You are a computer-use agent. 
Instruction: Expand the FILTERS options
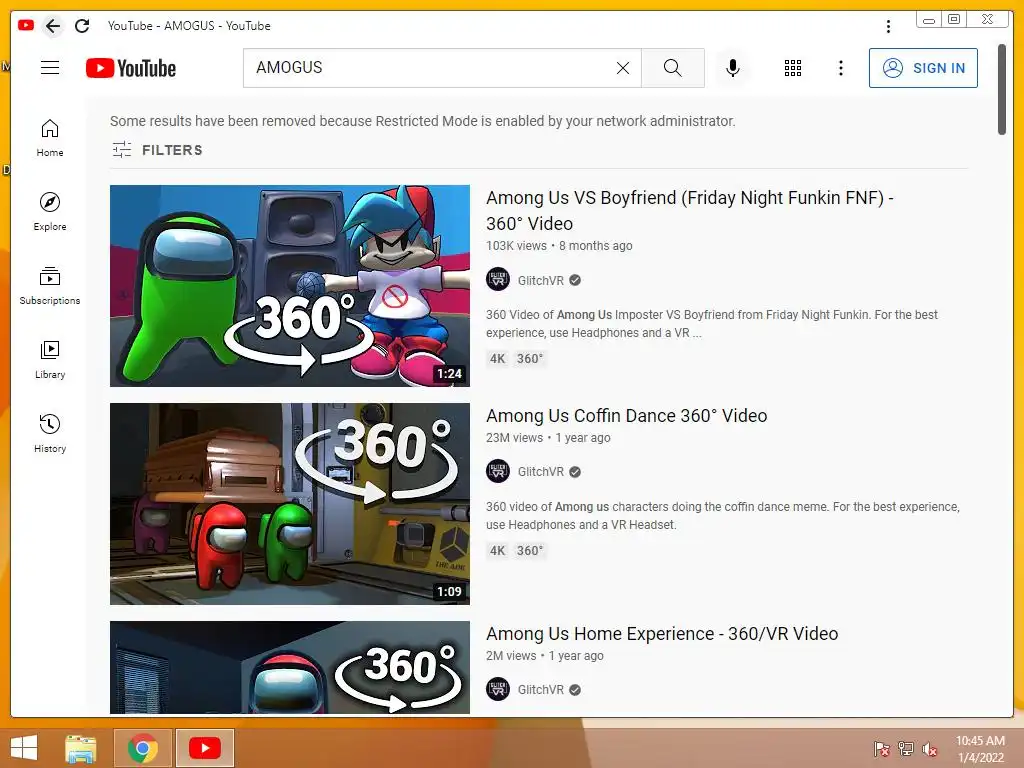click(157, 150)
